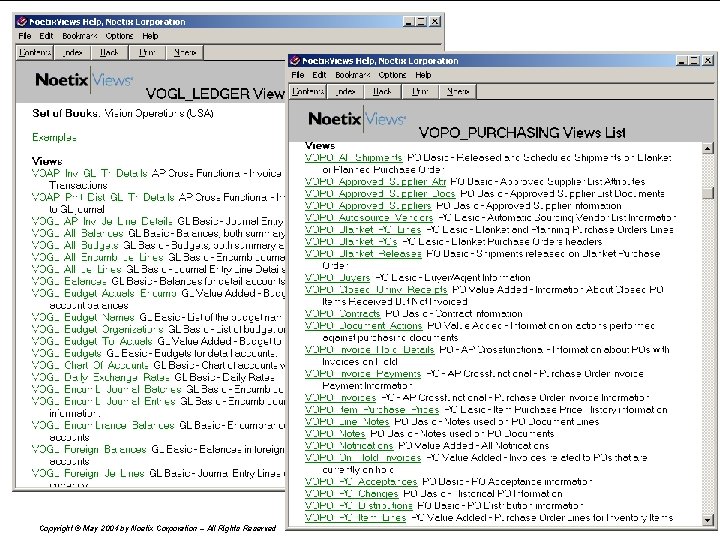Open VOPO_Contracts link
The width and height of the screenshot is (720, 540).
coord(342,314)
